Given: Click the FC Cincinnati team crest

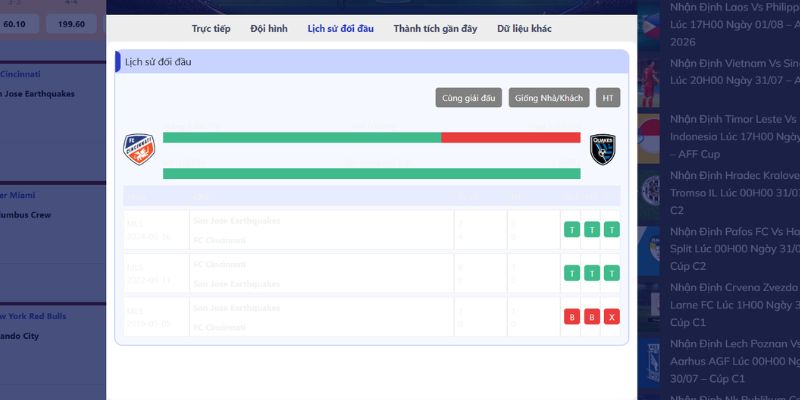Looking at the screenshot, I should click(x=139, y=149).
